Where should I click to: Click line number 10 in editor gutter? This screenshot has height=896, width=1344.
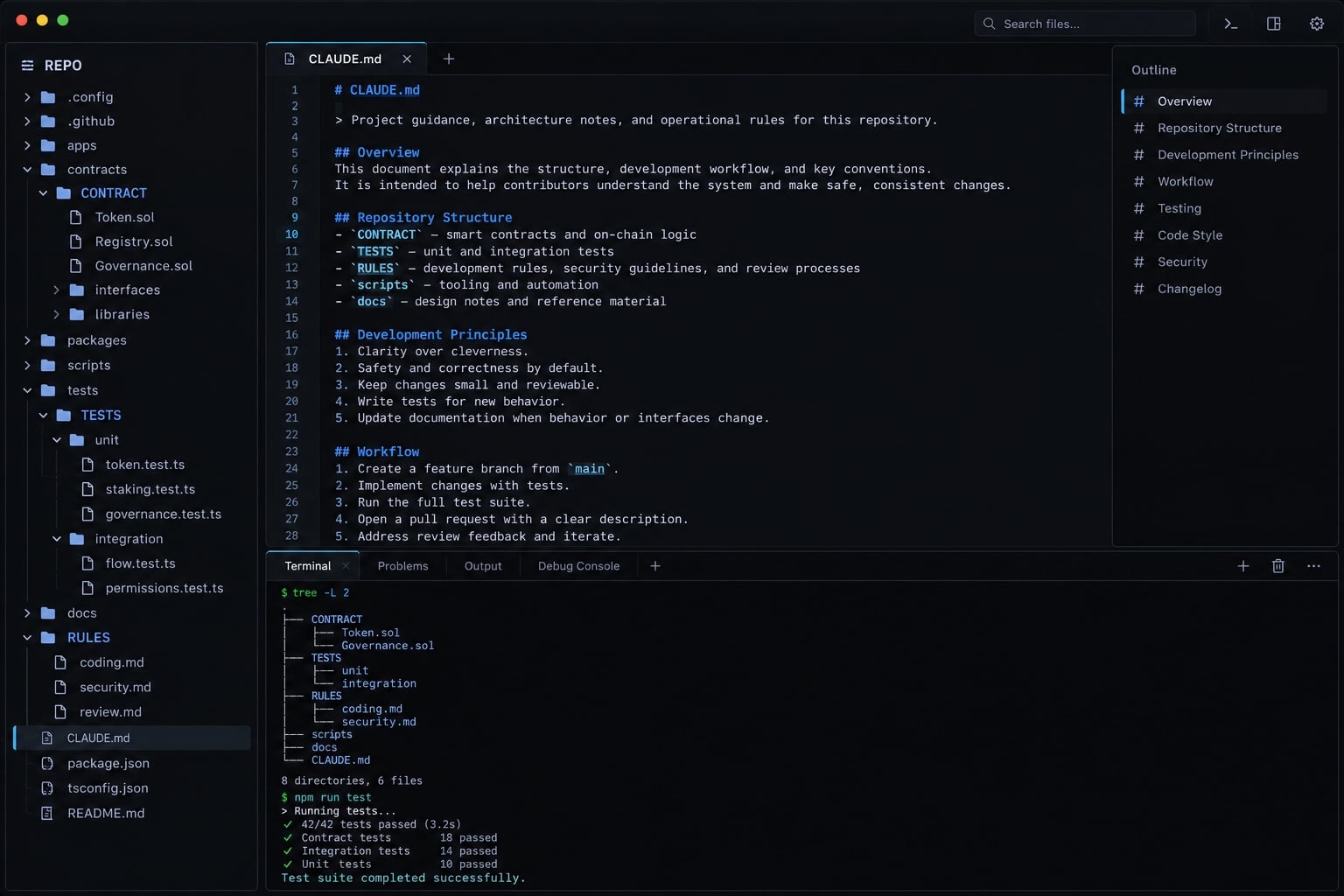[x=291, y=234]
